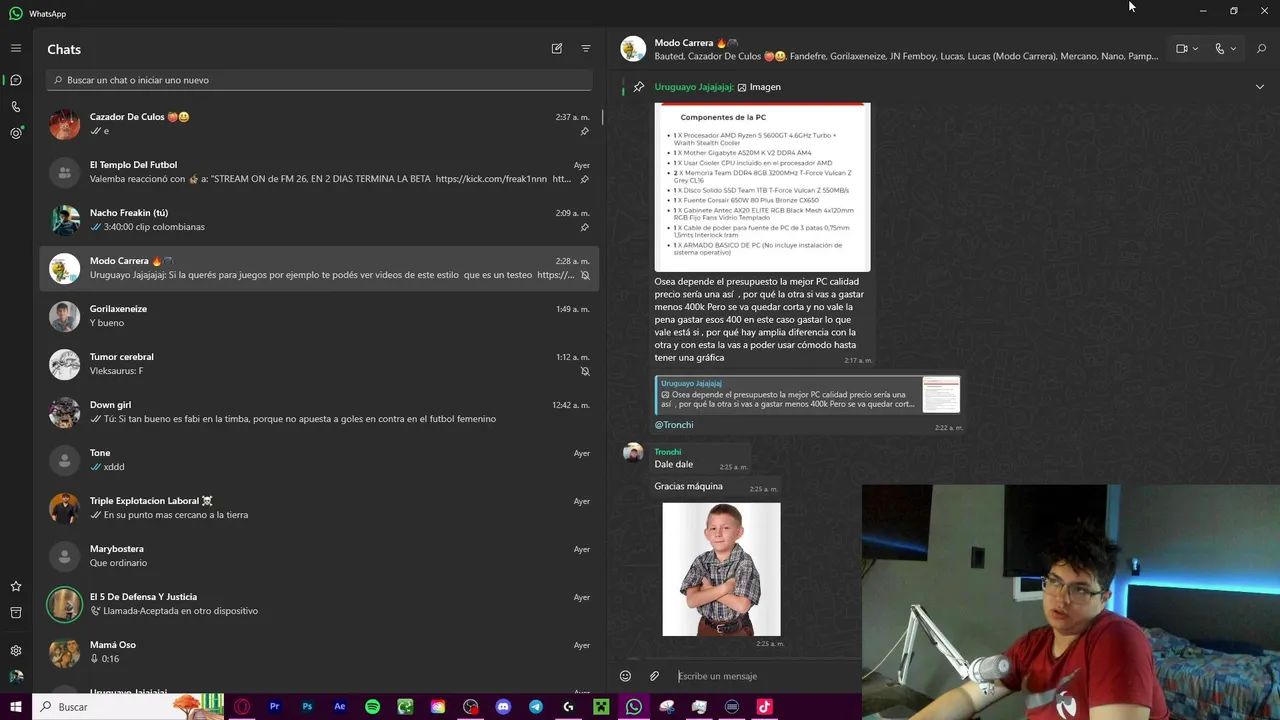Open the Status updates icon in sidebar
Screen dimensions: 1280x720
tap(16, 133)
